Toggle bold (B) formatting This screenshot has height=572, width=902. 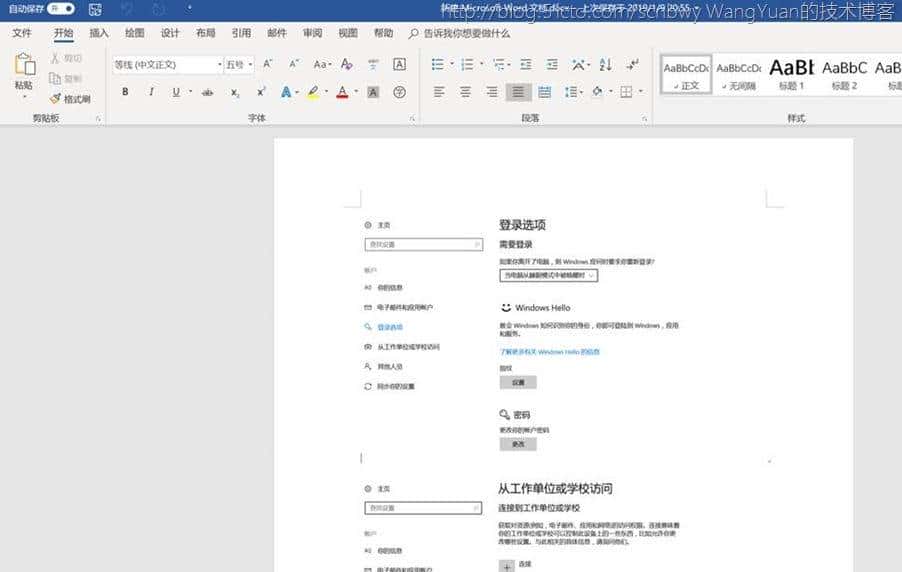125,91
